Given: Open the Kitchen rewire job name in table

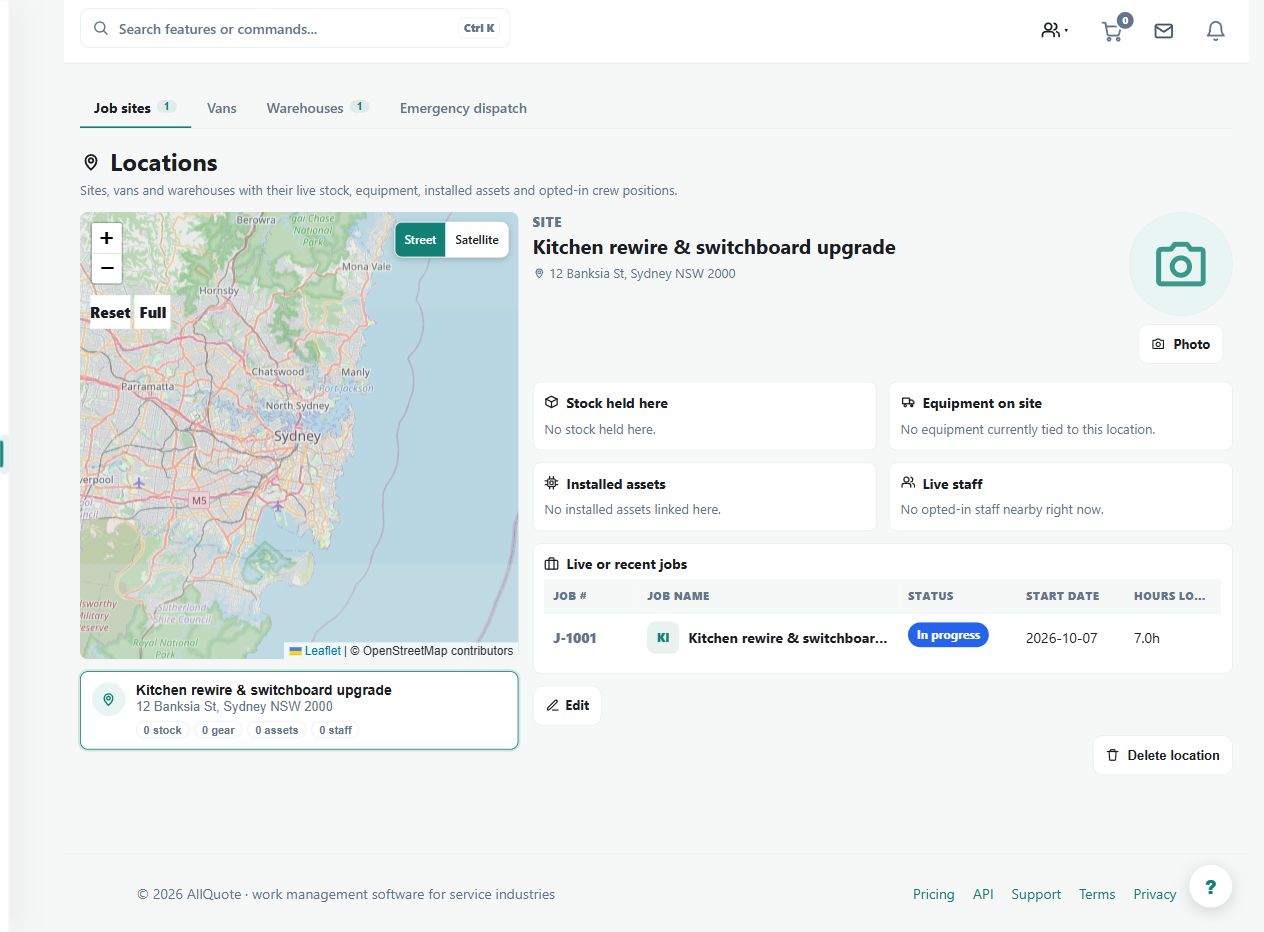Looking at the screenshot, I should coord(788,638).
